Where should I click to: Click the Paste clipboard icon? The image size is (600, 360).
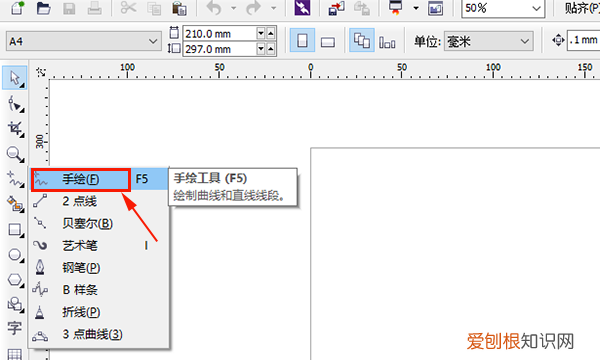point(179,8)
